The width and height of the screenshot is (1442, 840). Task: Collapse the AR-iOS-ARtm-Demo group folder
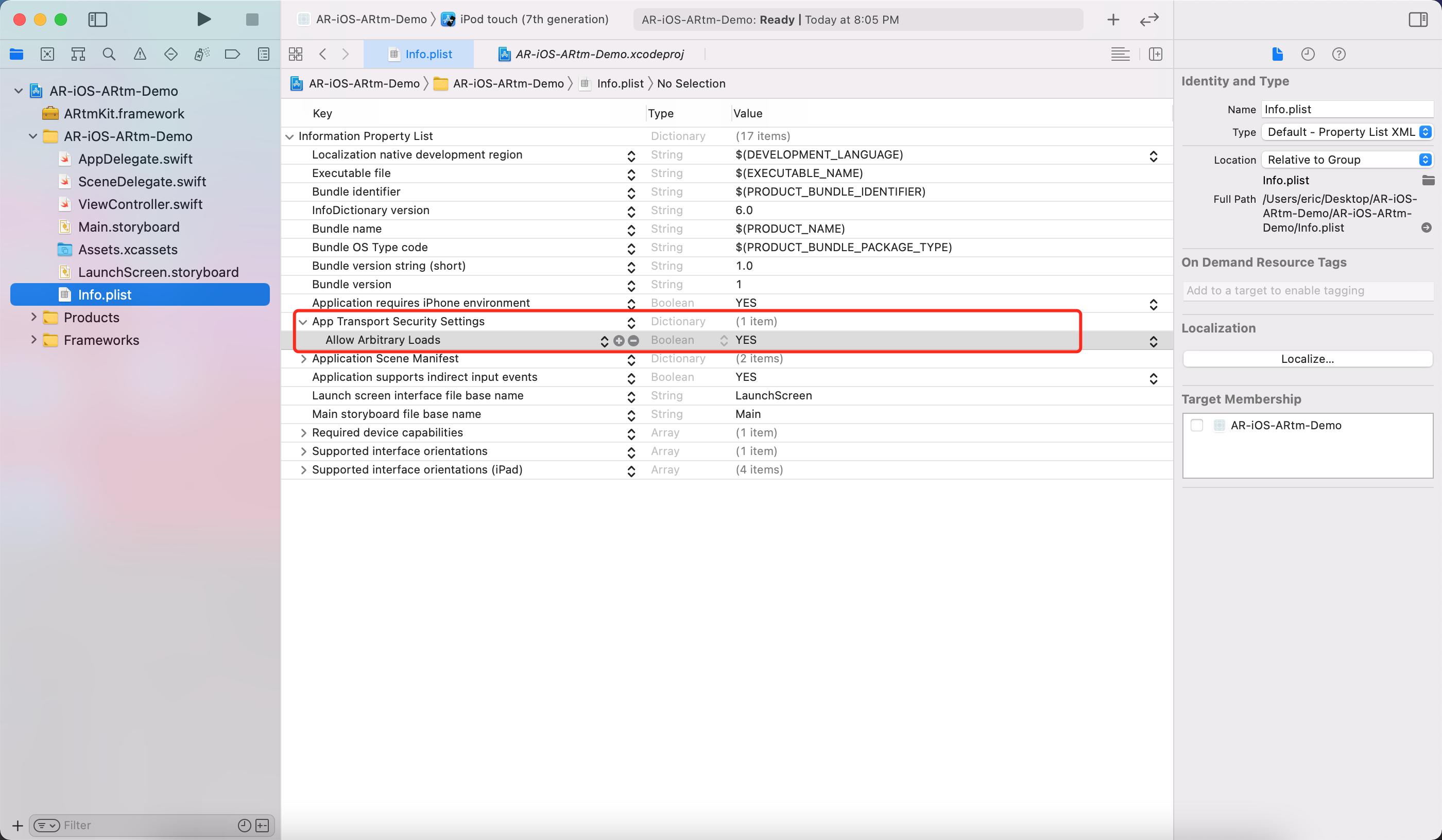[x=33, y=136]
